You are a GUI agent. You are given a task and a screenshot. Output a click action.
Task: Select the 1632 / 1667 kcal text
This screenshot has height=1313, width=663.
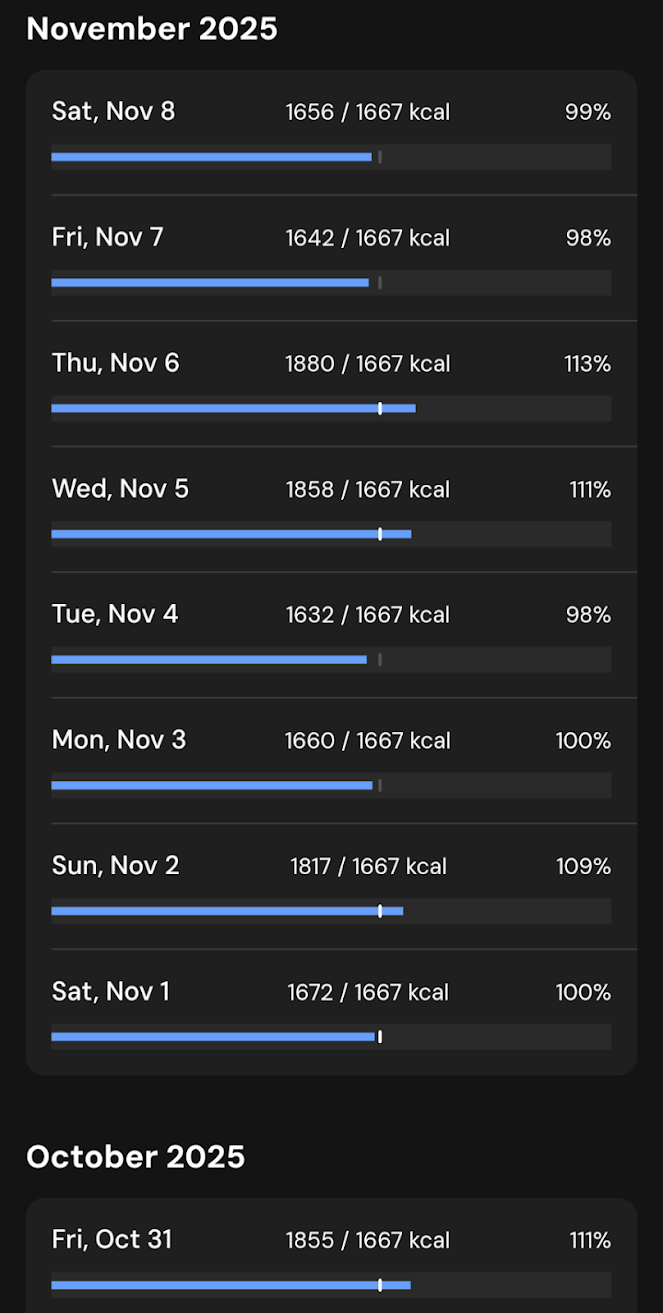(367, 615)
